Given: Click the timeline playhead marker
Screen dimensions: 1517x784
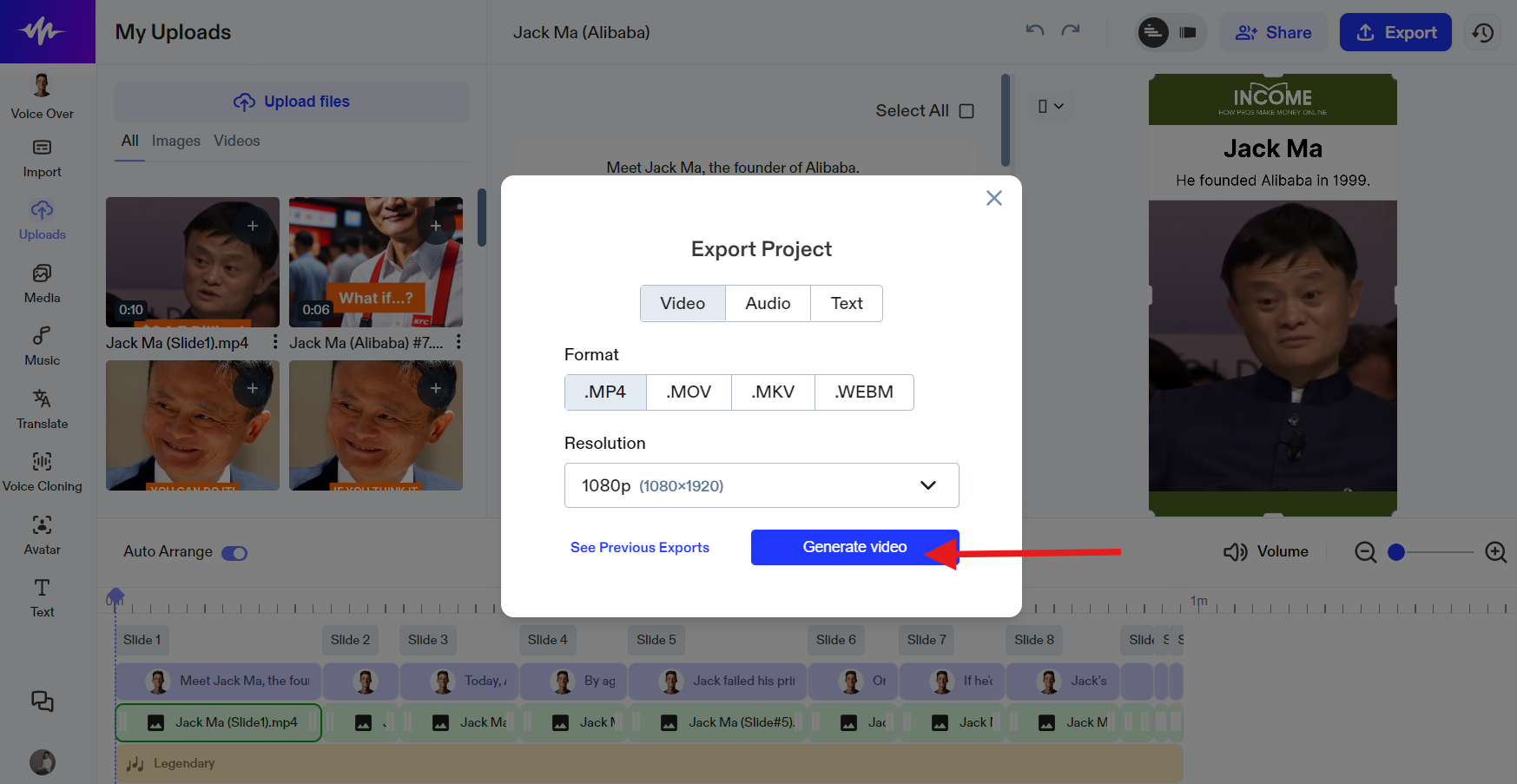Looking at the screenshot, I should [x=115, y=596].
